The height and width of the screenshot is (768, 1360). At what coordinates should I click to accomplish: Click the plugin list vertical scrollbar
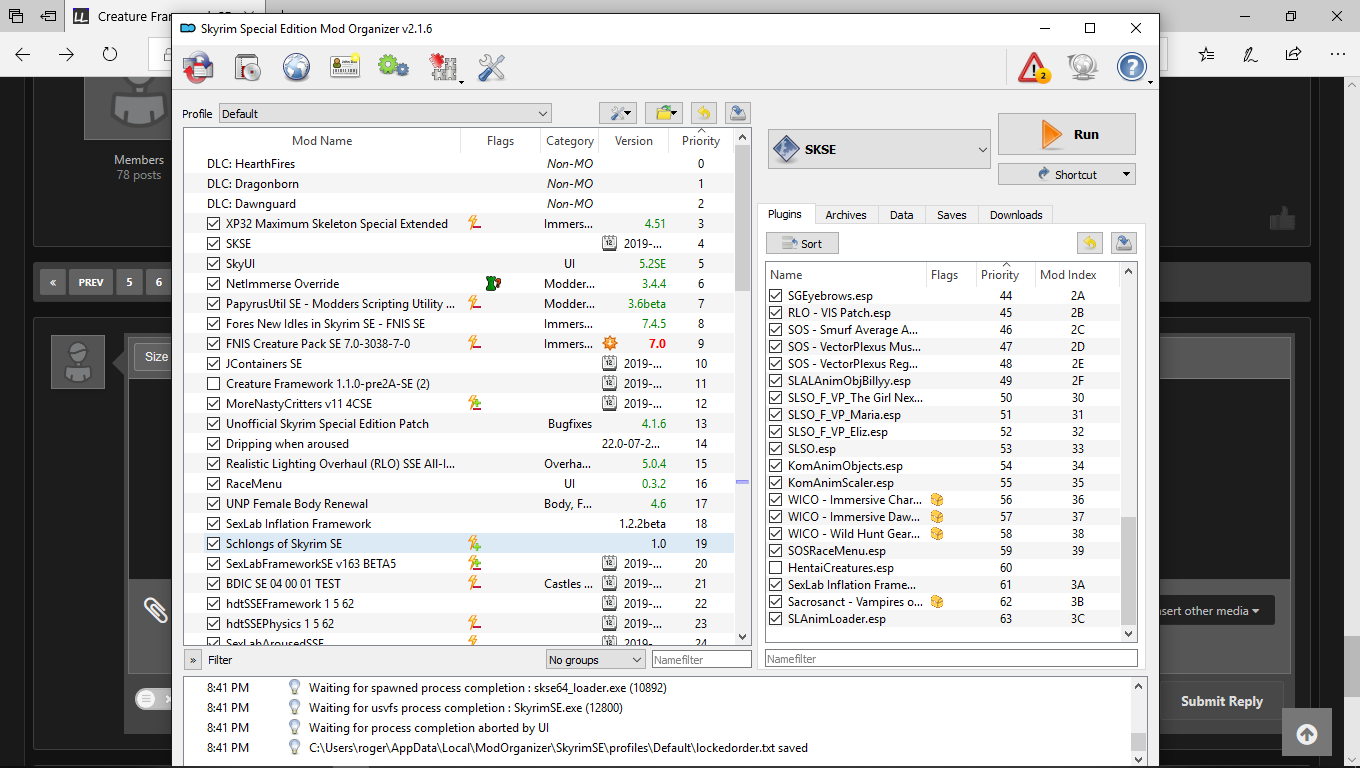pyautogui.click(x=1129, y=452)
